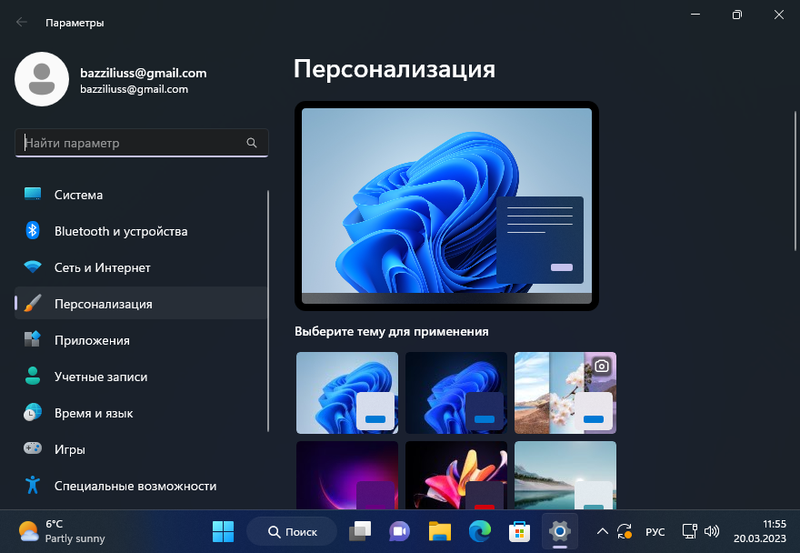Show hidden tray icons chevron
Screen dimensions: 800x553
(x=602, y=532)
